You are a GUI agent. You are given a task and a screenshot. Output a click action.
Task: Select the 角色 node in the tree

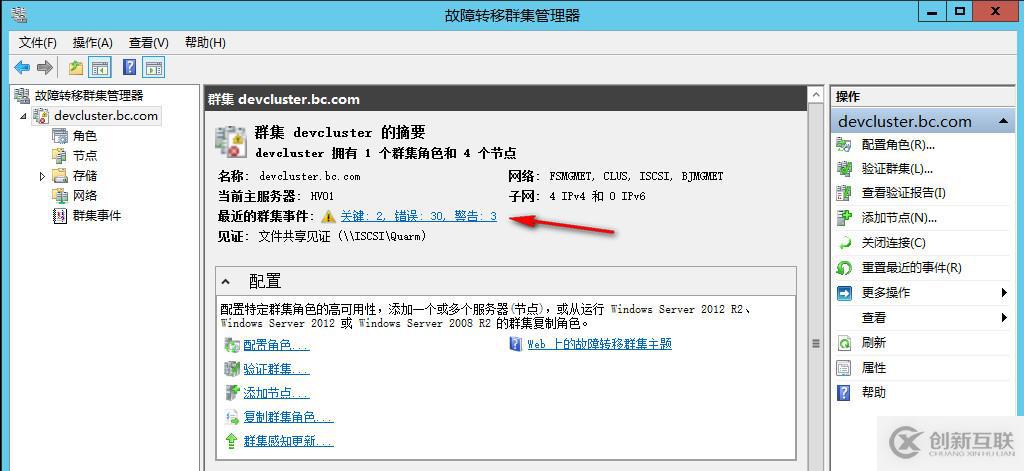pos(85,136)
